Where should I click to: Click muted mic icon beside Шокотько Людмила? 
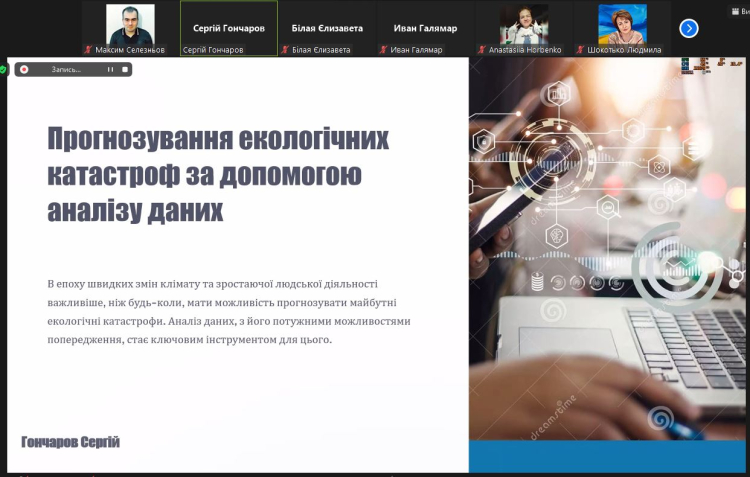(x=580, y=49)
